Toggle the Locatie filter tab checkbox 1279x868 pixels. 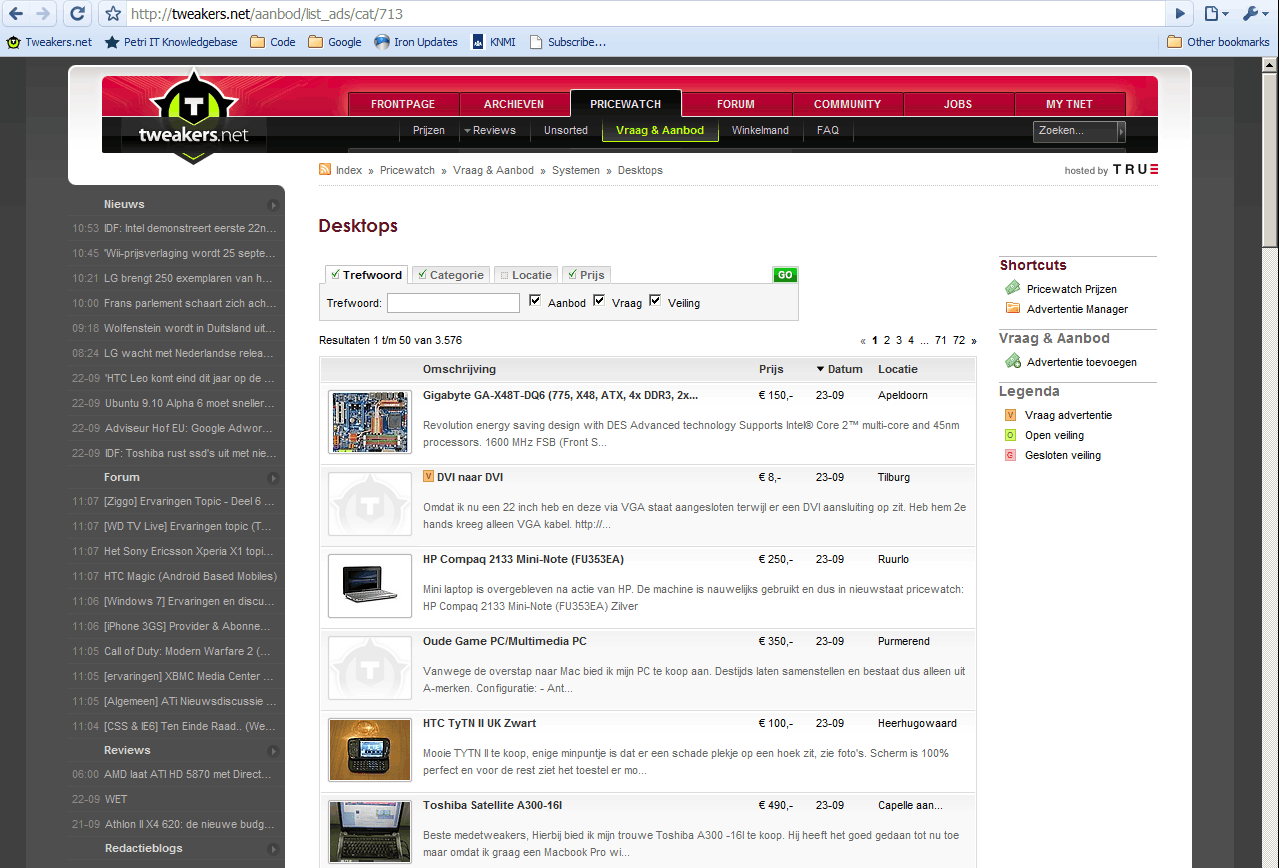(504, 274)
